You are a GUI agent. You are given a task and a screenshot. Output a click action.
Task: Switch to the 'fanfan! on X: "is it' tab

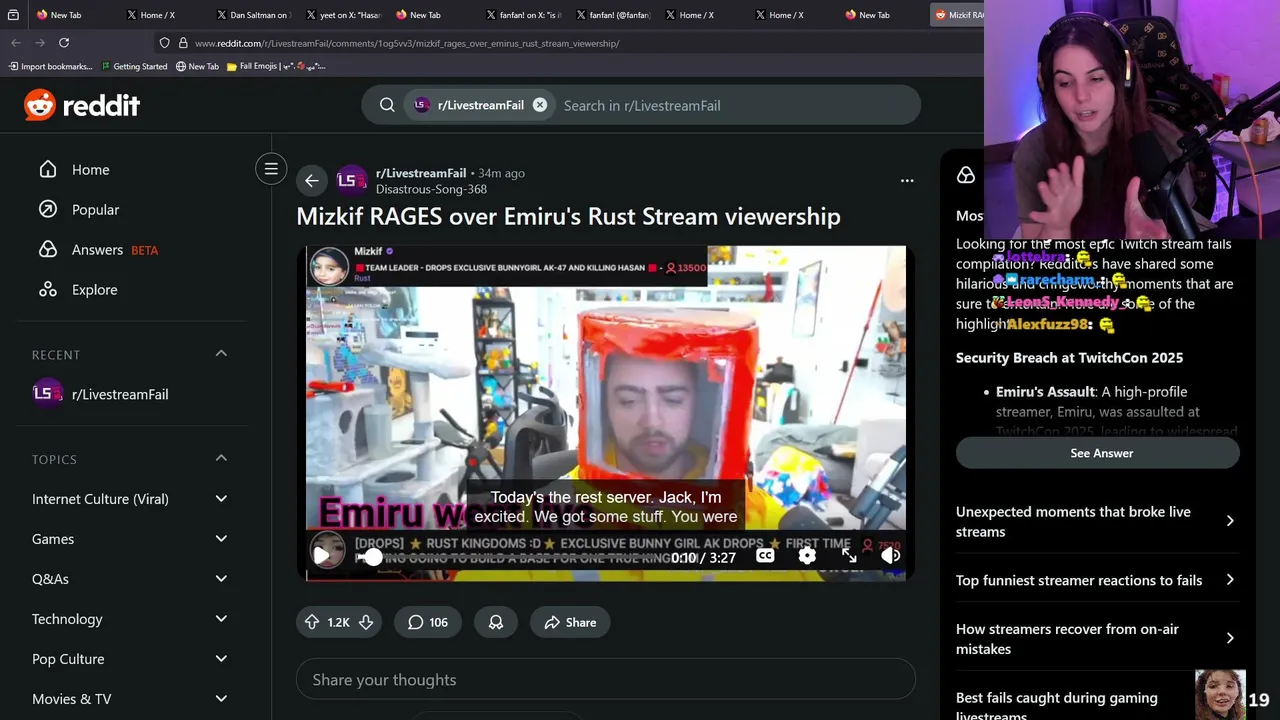click(522, 15)
